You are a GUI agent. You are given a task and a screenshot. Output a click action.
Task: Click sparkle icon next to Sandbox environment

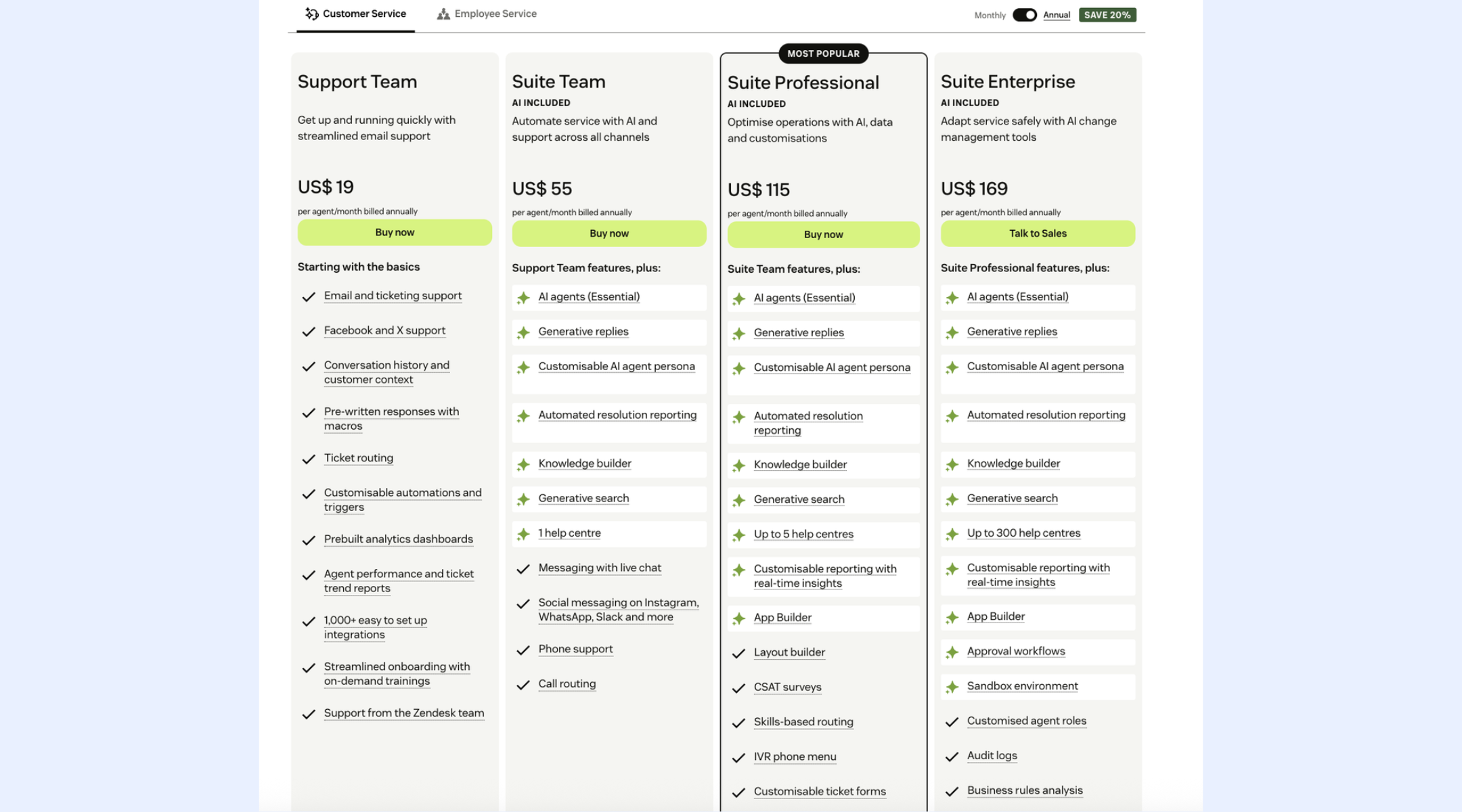coord(952,687)
